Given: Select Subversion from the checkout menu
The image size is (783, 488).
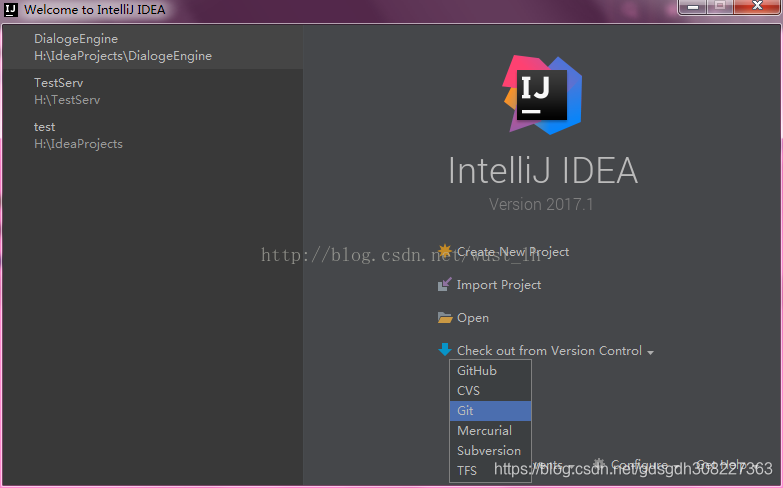Looking at the screenshot, I should (490, 451).
